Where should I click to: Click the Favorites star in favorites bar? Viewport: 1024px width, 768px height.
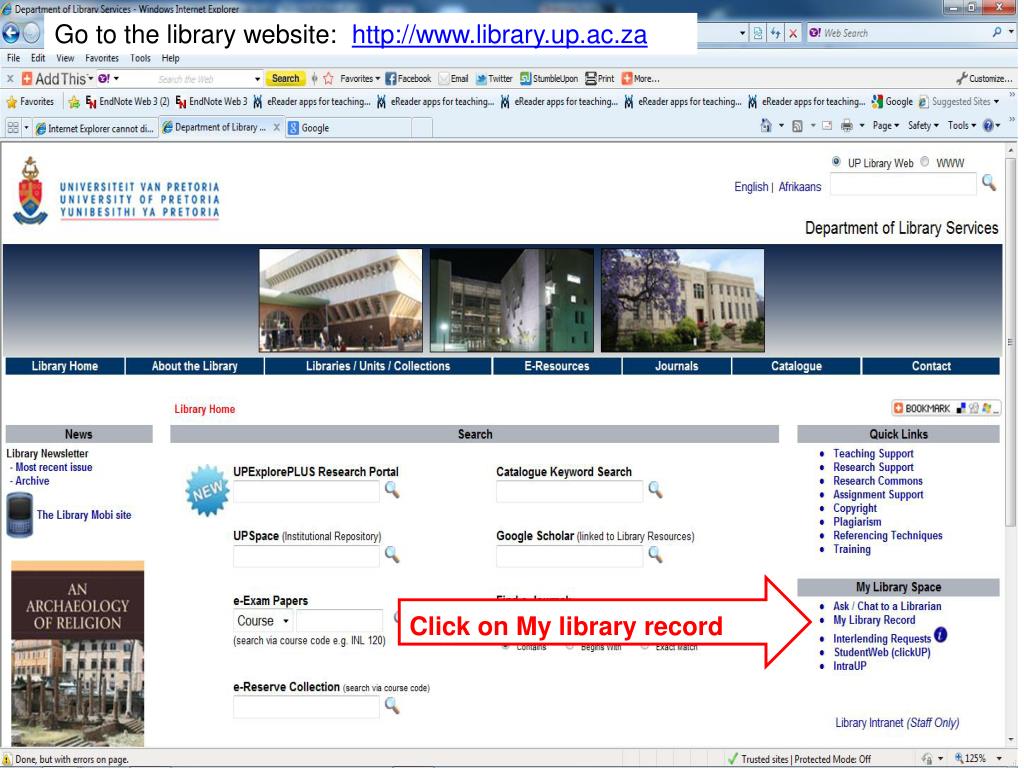click(x=30, y=102)
